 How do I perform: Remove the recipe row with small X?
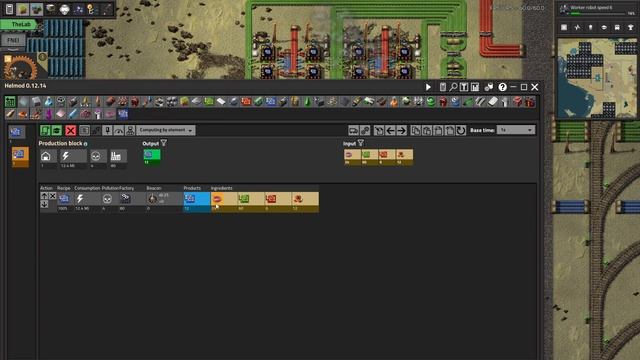pos(53,196)
